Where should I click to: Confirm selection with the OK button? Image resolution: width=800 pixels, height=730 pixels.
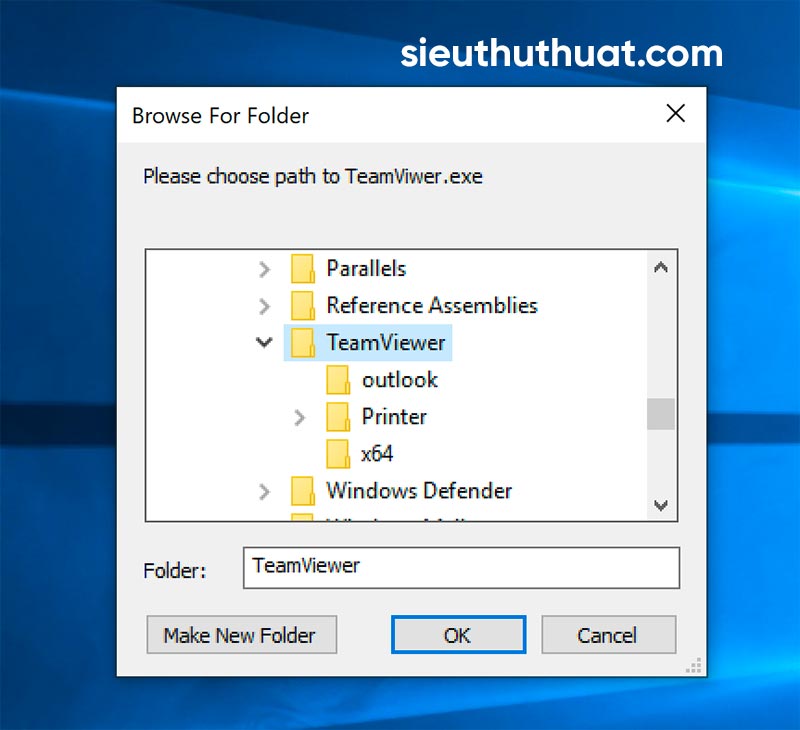pyautogui.click(x=458, y=635)
